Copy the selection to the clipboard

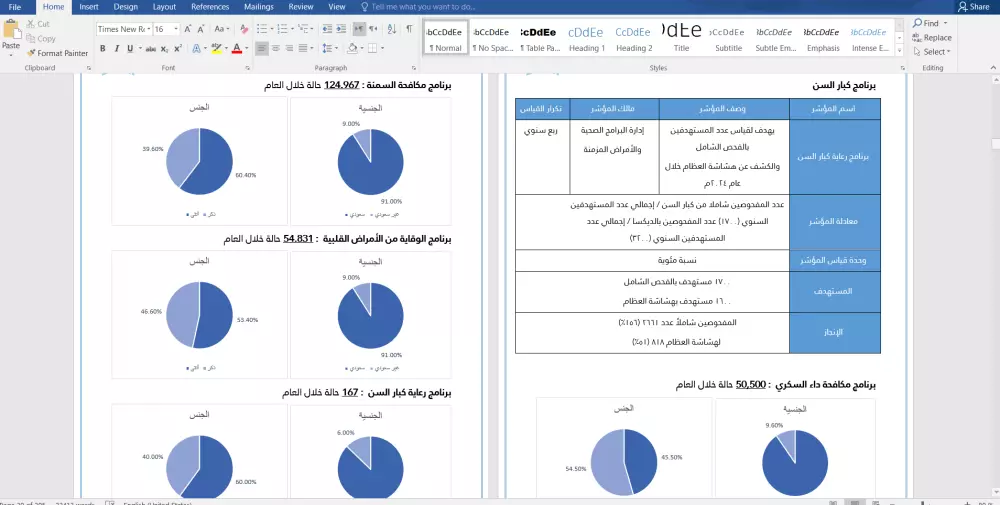(41, 38)
